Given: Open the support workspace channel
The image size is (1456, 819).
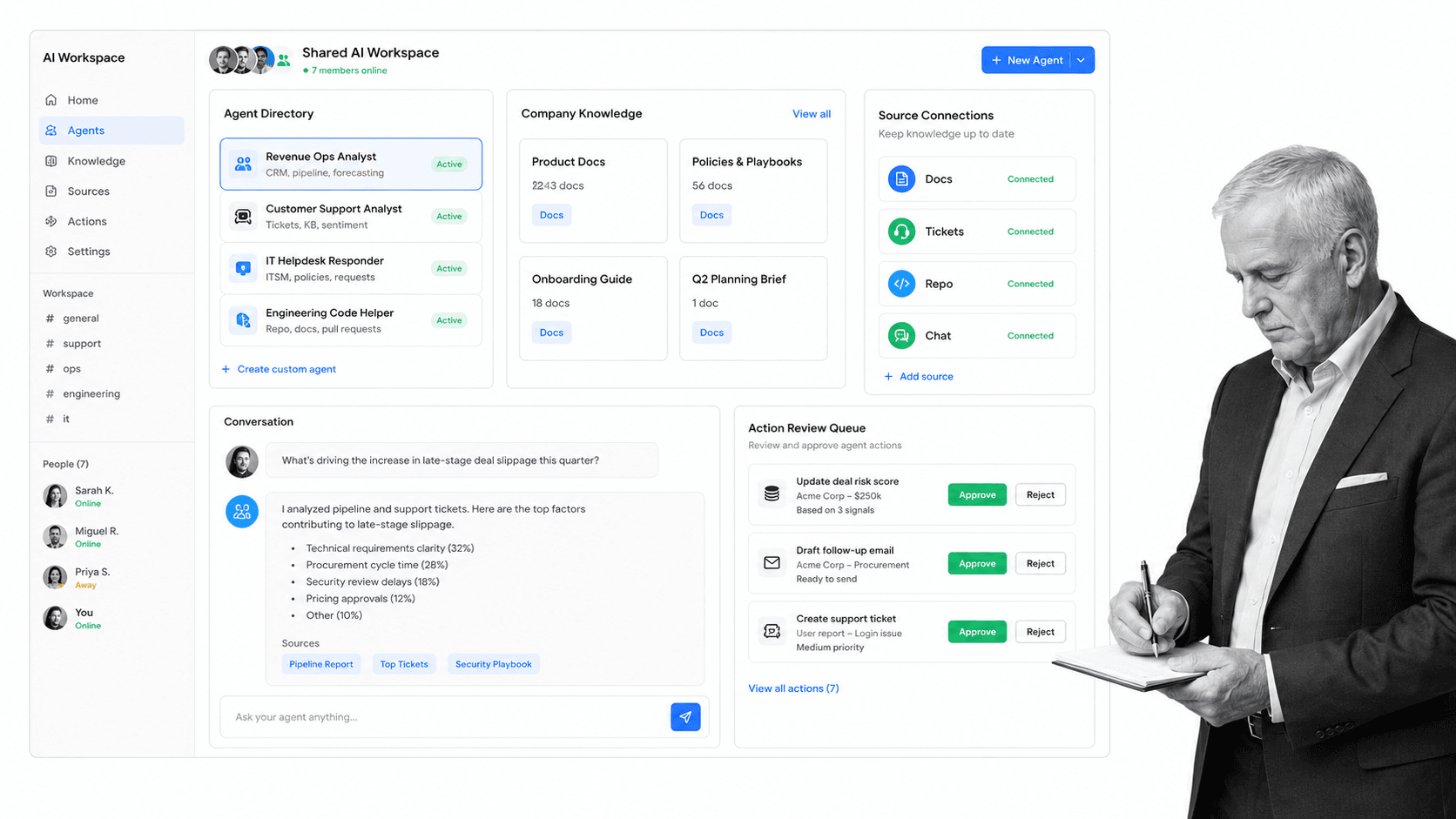Looking at the screenshot, I should coord(73,344).
